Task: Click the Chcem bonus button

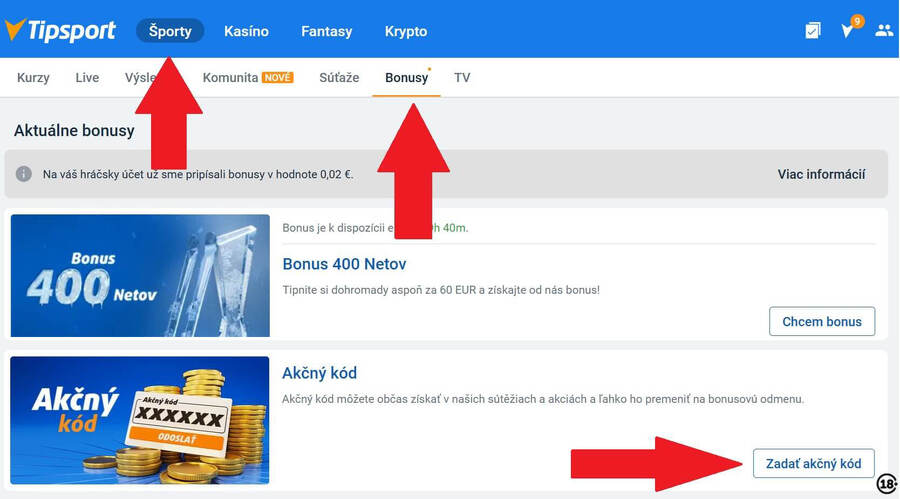Action: tap(822, 322)
